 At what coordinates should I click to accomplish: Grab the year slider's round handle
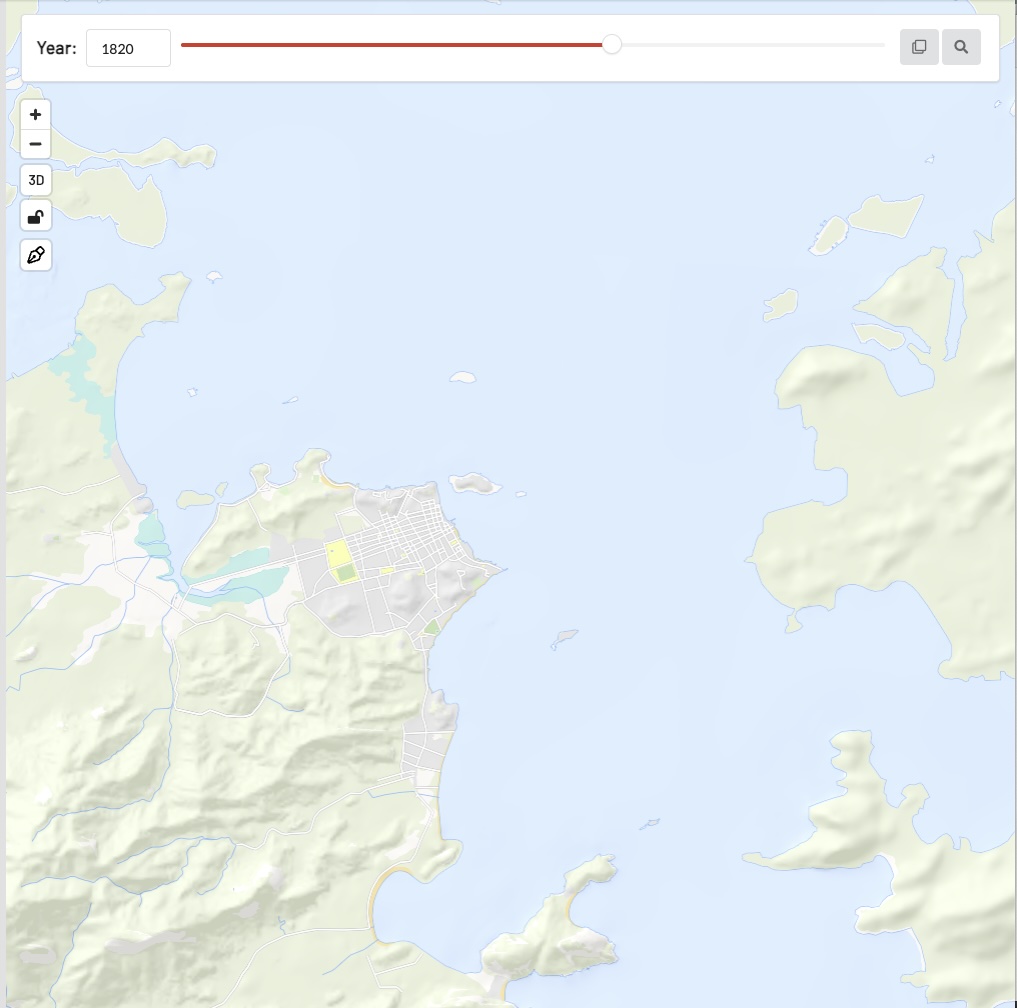[612, 45]
